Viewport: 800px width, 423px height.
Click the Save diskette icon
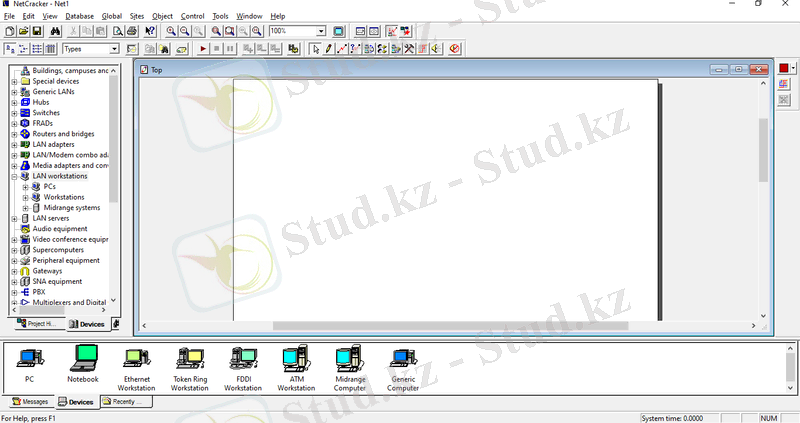point(37,31)
